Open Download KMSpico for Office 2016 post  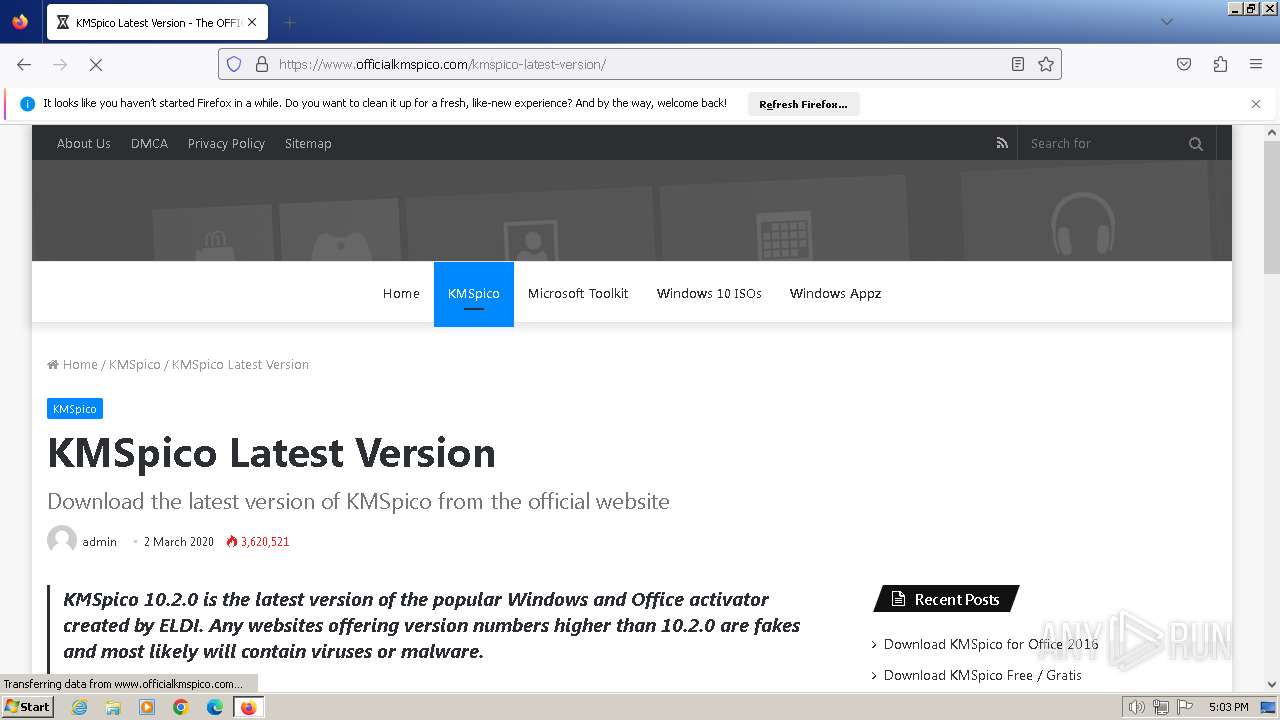tap(991, 644)
